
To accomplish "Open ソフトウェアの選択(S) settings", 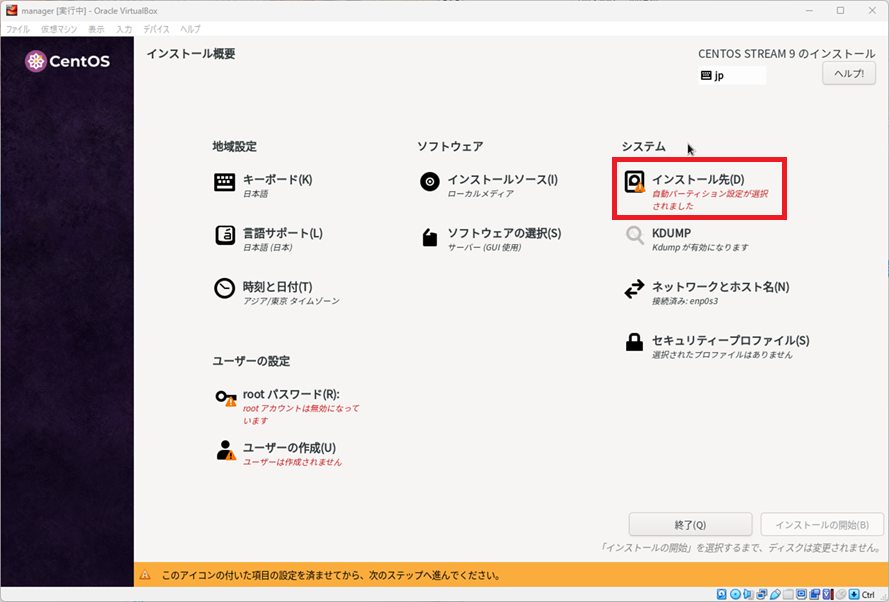I will pyautogui.click(x=504, y=233).
